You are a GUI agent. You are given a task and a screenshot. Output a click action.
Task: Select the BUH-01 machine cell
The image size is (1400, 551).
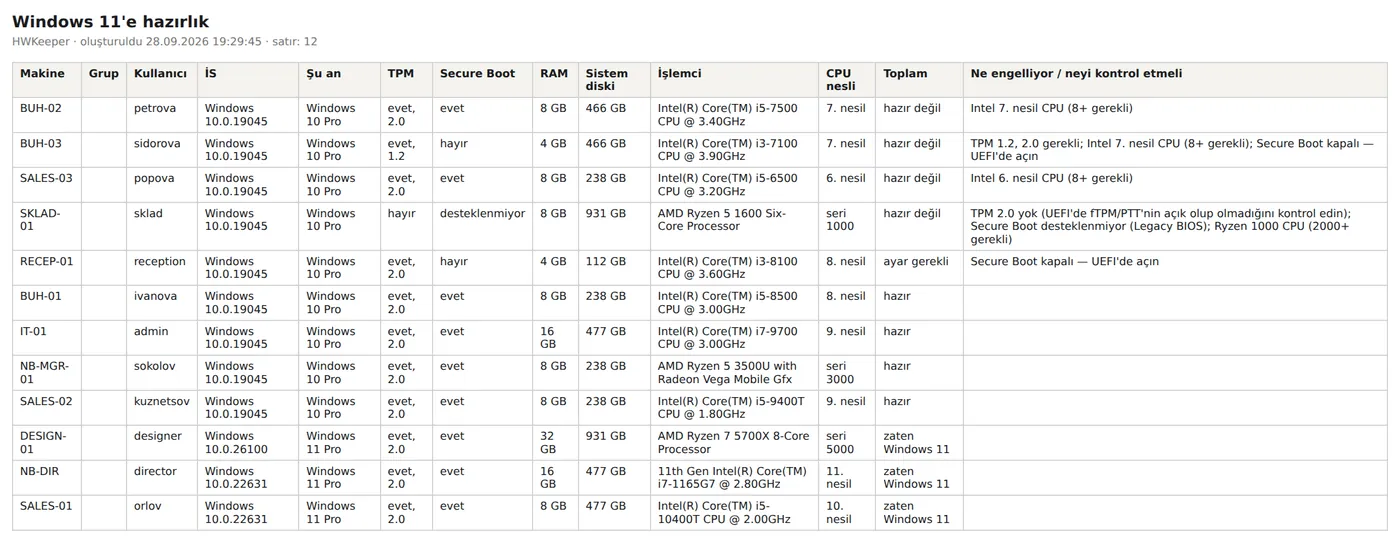[x=47, y=303]
